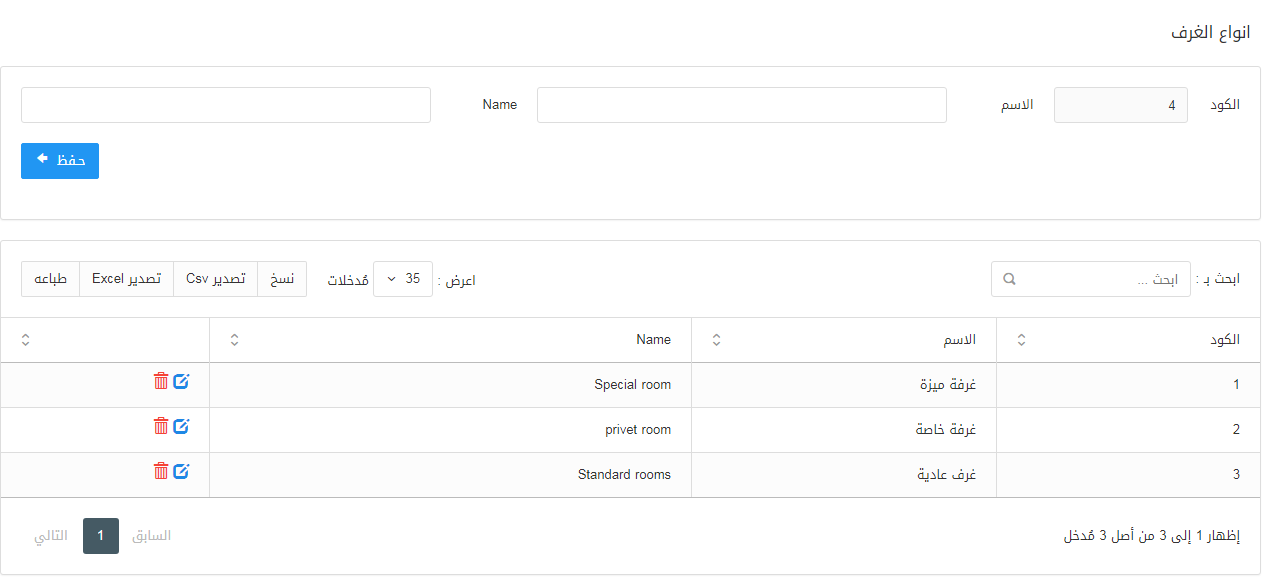The image size is (1269, 580).
Task: Click the حفظ save button
Action: pos(60,161)
